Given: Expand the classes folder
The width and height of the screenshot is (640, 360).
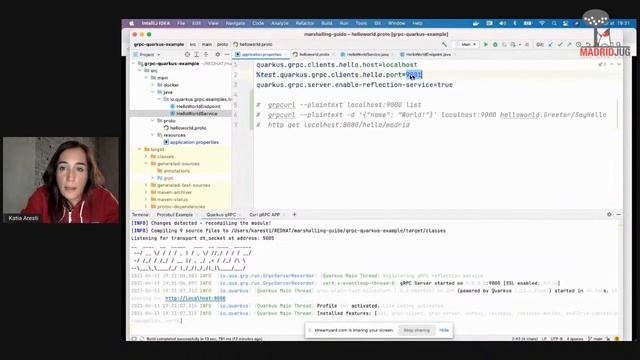Looking at the screenshot, I should coord(146,157).
